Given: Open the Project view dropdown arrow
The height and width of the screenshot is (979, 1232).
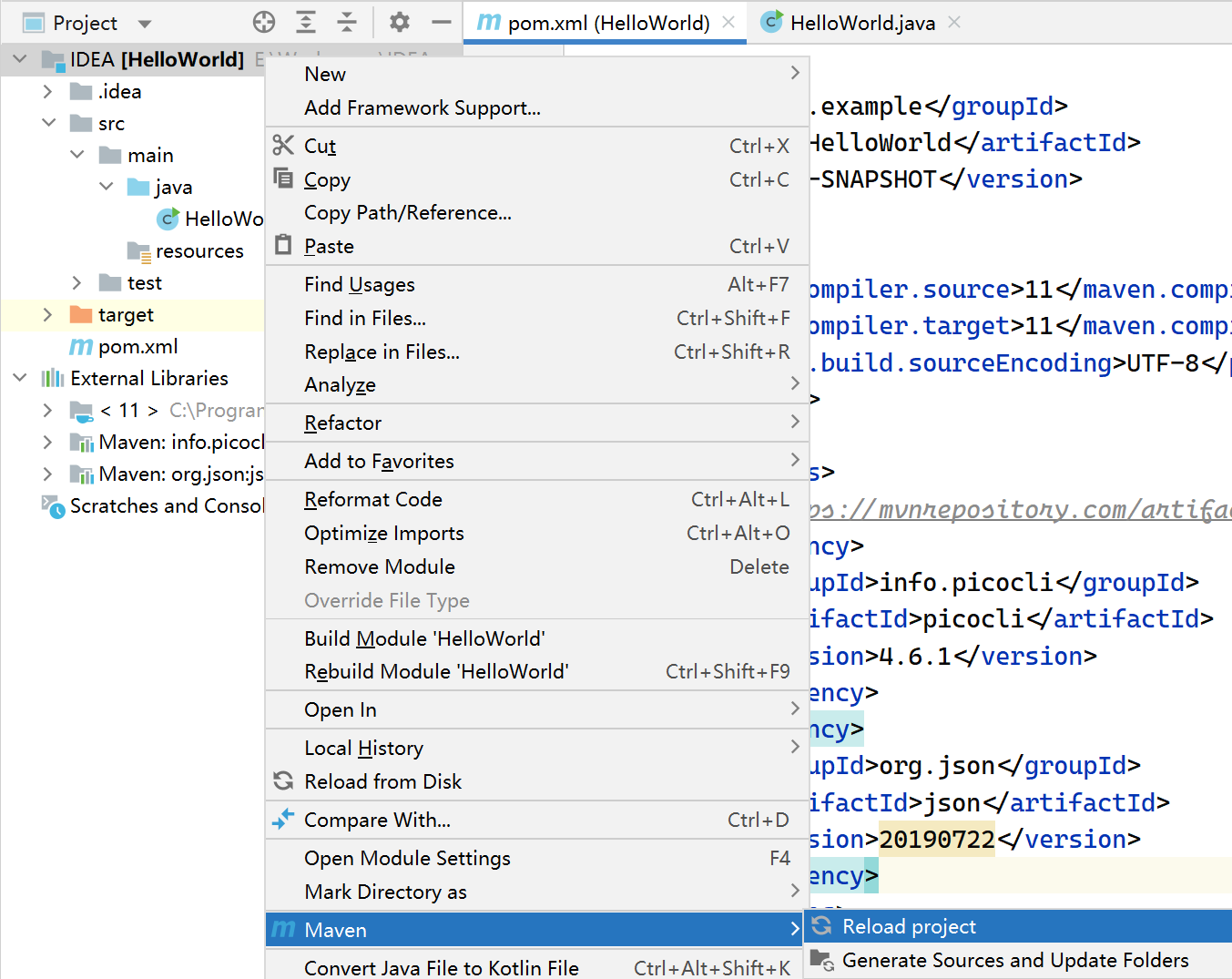Looking at the screenshot, I should pos(145,24).
